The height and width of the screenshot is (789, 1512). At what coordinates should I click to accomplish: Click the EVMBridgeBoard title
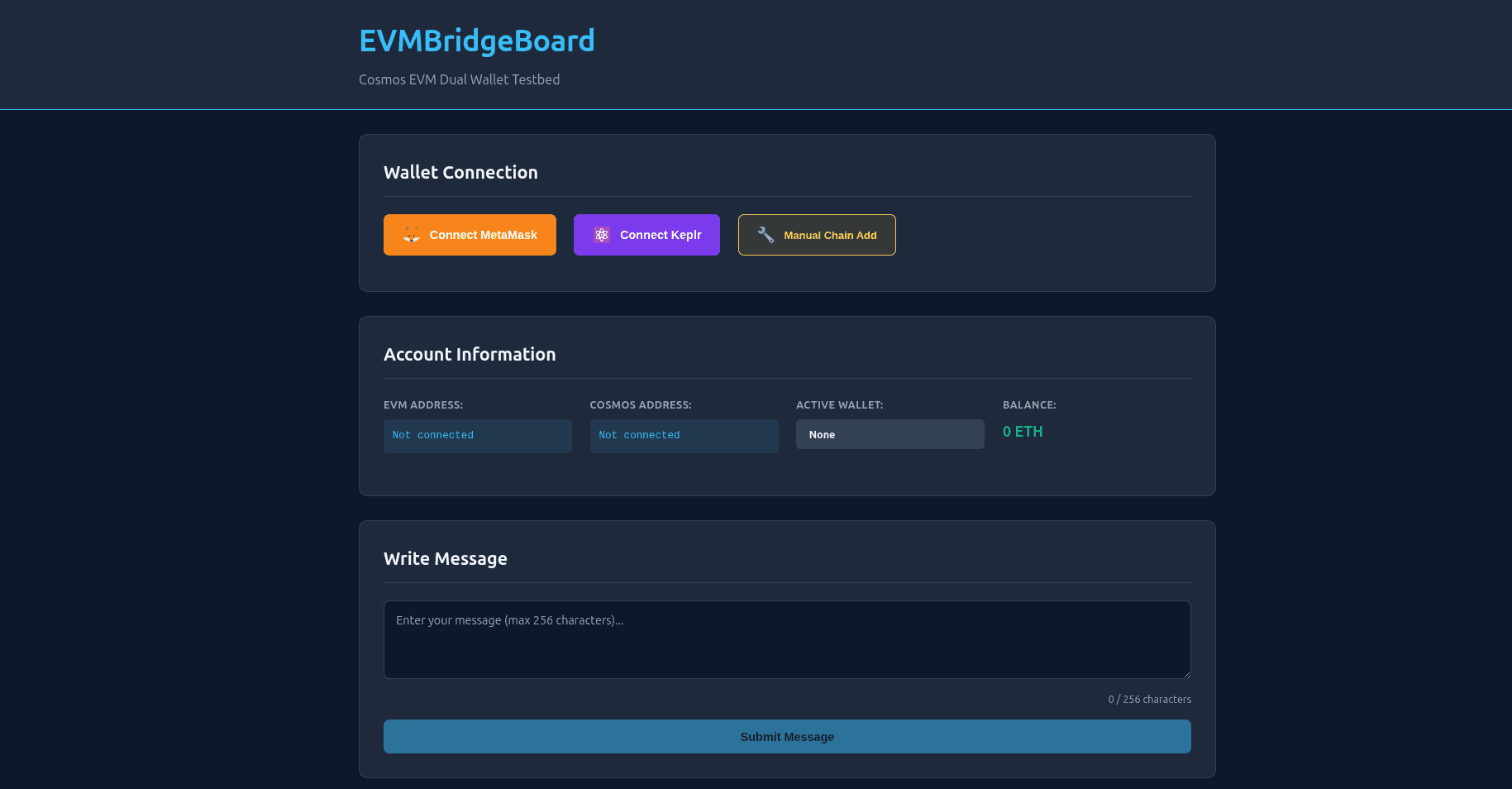coord(477,41)
